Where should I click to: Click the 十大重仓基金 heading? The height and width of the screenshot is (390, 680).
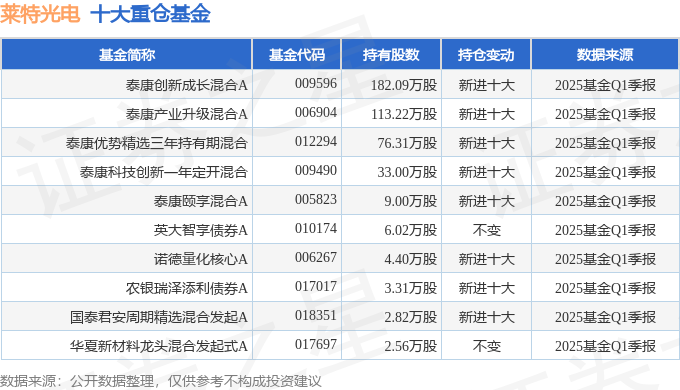[150, 13]
